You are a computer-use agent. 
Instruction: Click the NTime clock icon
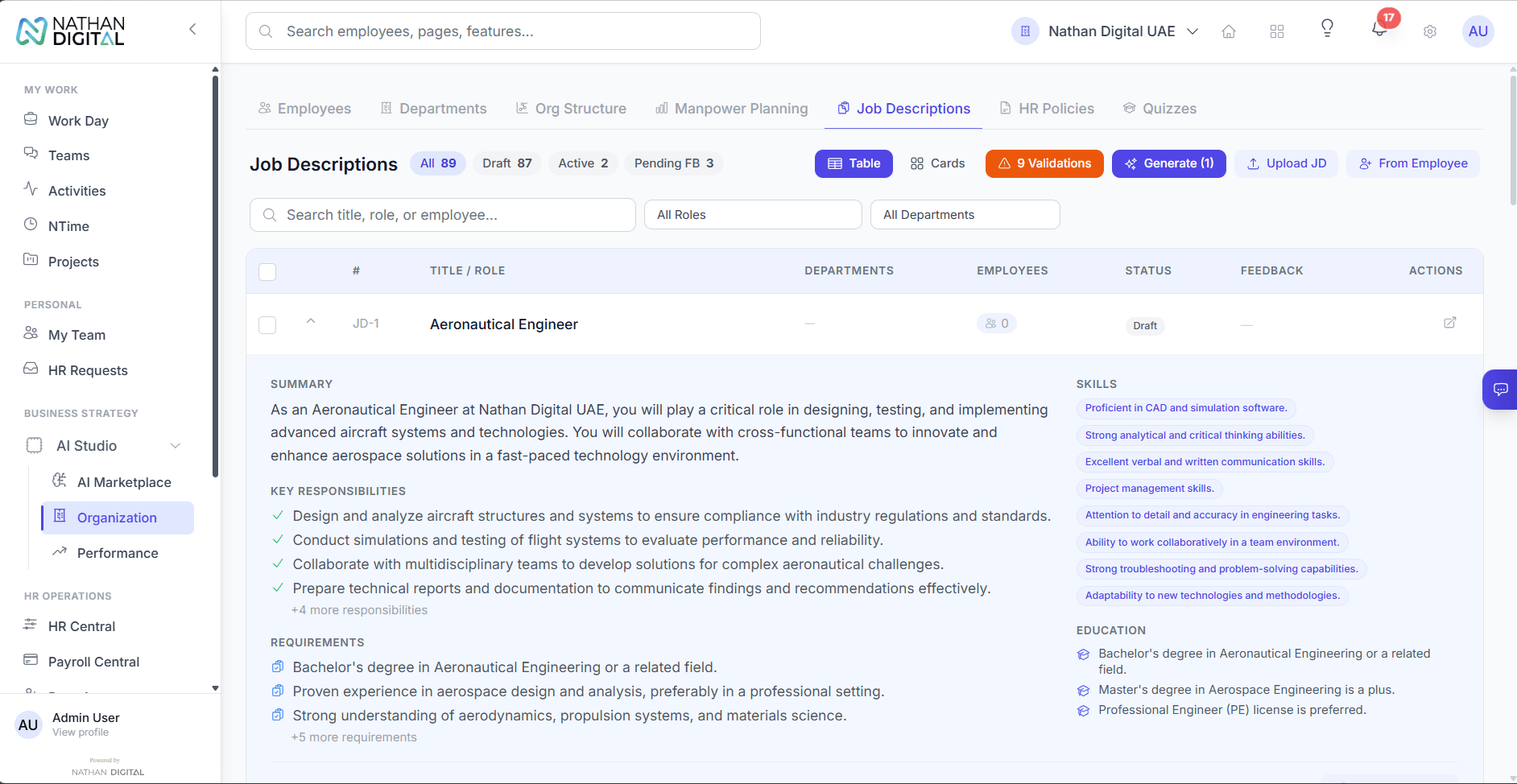31,225
